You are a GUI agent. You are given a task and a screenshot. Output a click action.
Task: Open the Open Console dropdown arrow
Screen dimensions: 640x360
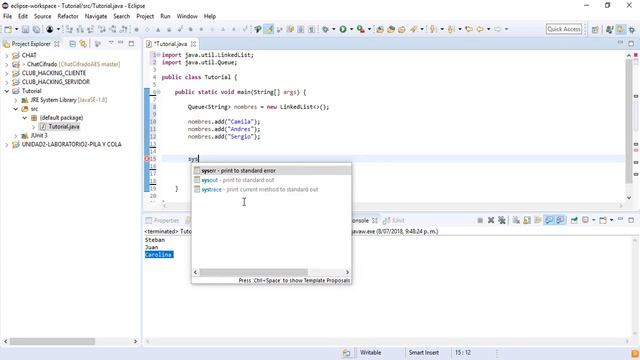[611, 220]
